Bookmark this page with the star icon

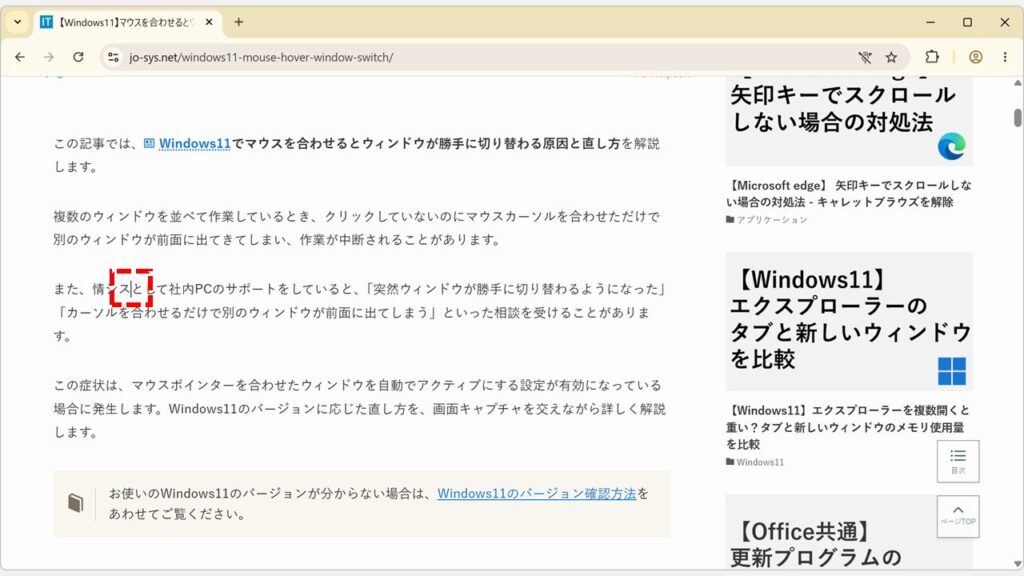click(891, 57)
